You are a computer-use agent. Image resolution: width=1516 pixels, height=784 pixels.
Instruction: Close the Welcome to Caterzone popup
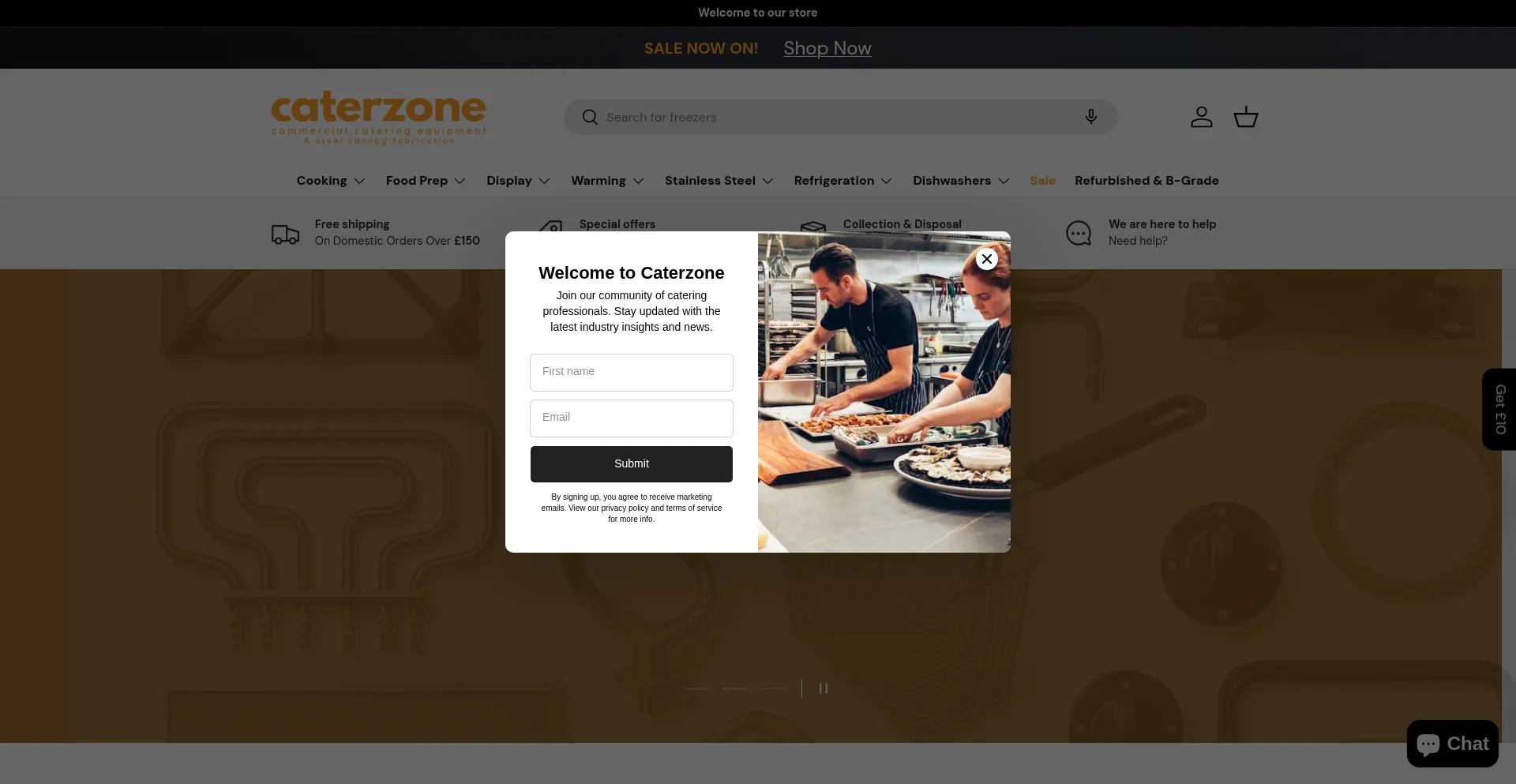click(986, 258)
